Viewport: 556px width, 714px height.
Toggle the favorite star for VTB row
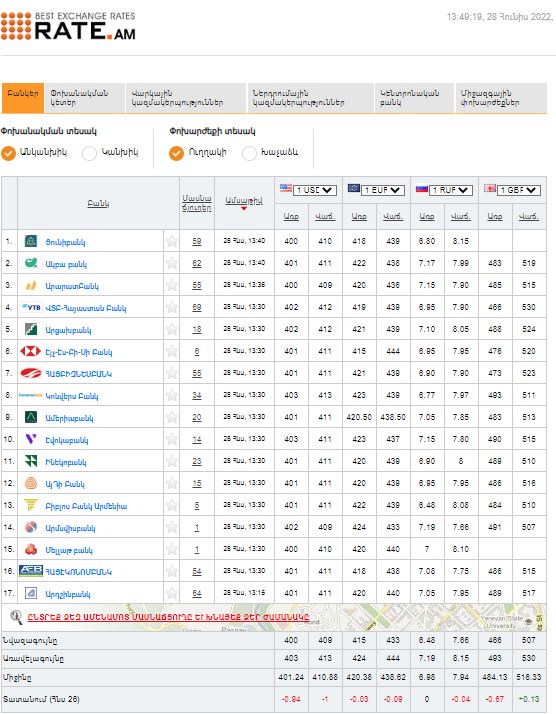coord(171,307)
